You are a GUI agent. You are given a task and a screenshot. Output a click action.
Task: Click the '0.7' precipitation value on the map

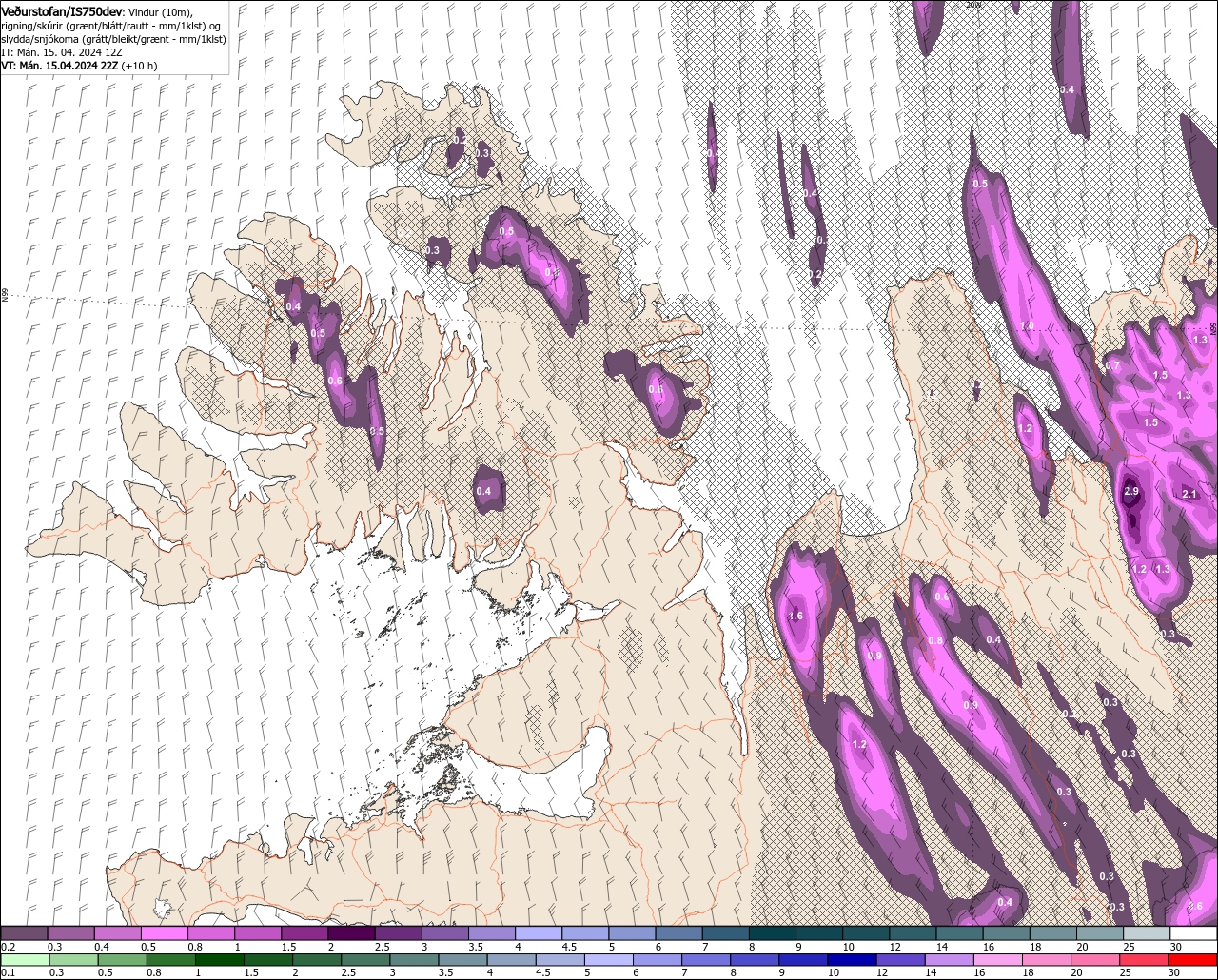(1112, 366)
